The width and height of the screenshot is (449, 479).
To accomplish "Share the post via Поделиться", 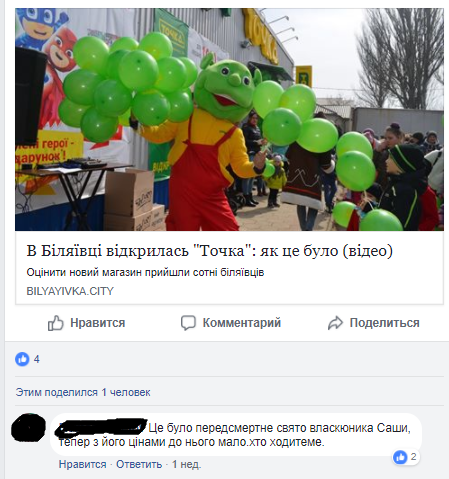I will (374, 323).
